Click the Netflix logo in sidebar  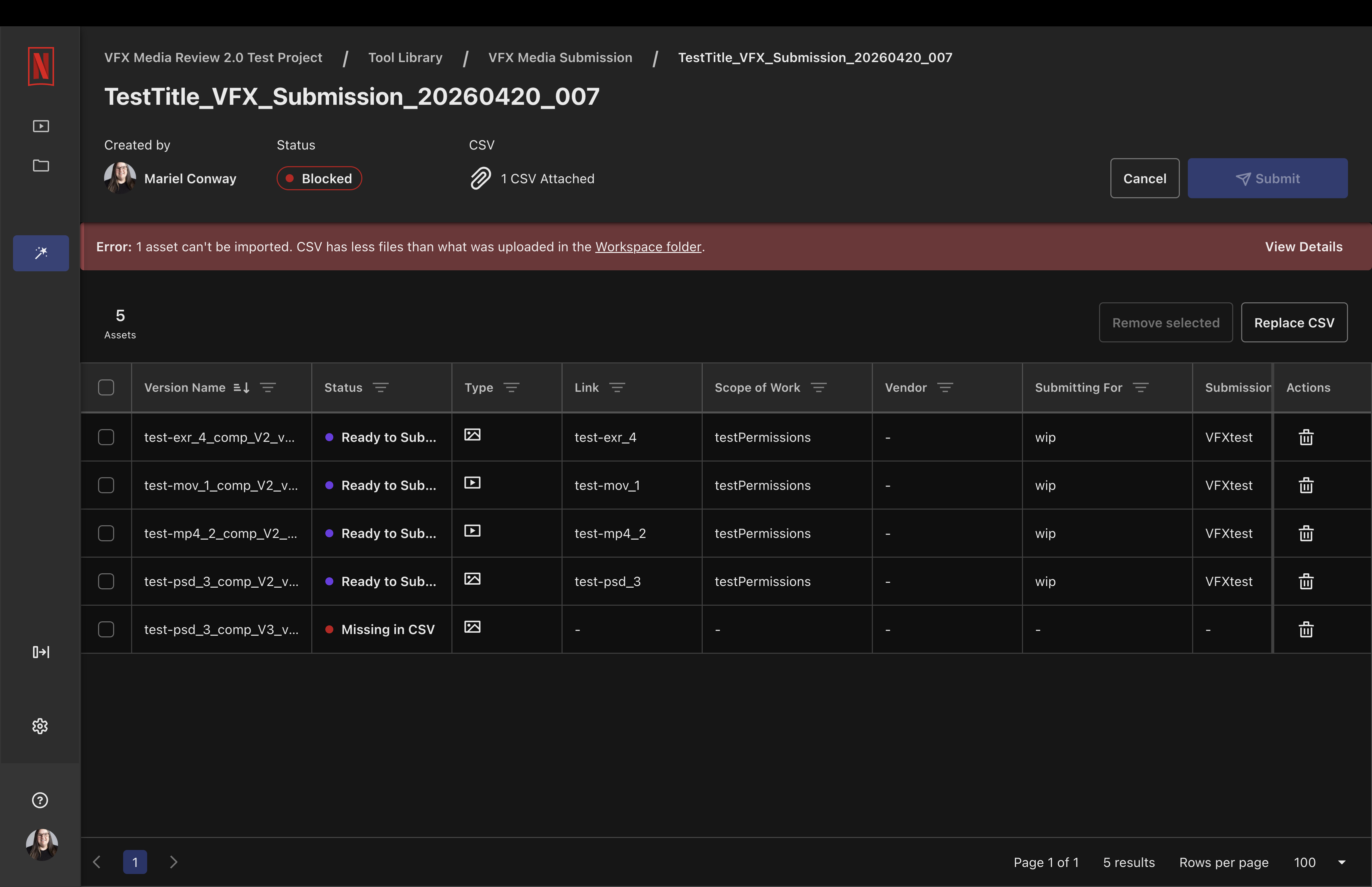click(x=41, y=66)
